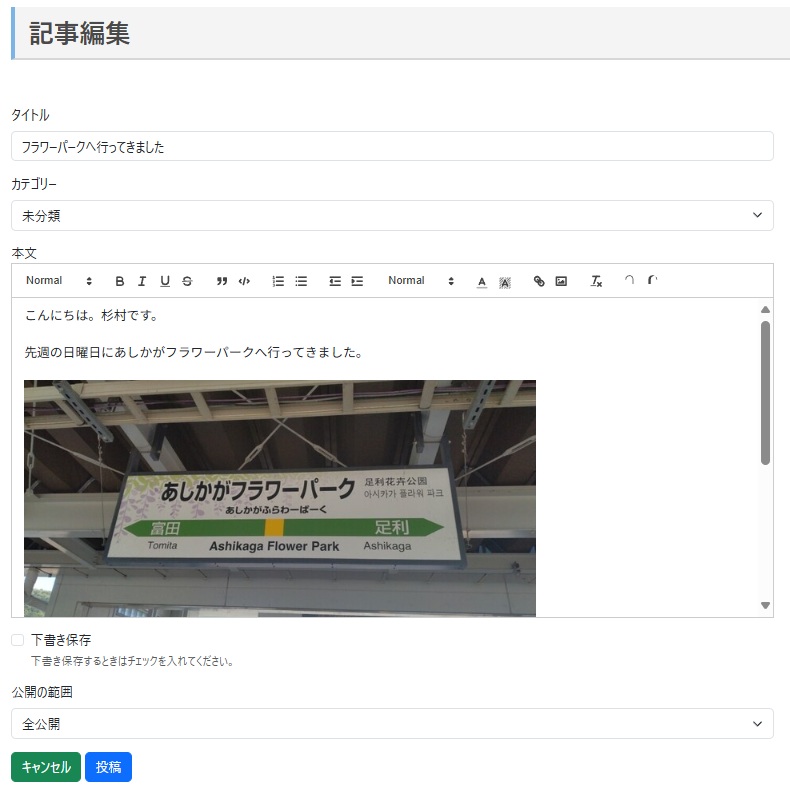The image size is (790, 791).
Task: Insert a hyperlink via link icon
Action: [539, 281]
